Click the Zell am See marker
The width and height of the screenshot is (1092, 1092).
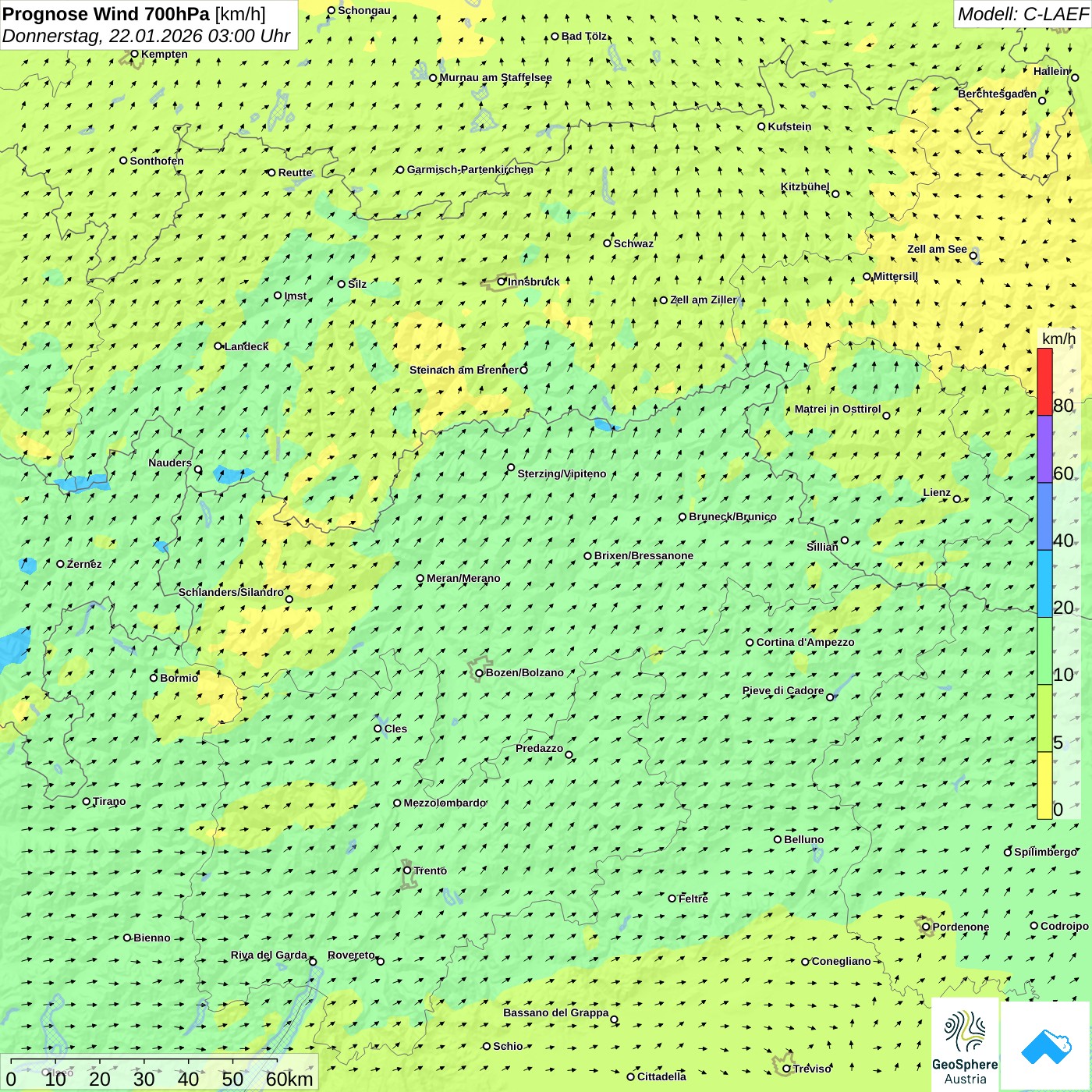[x=973, y=255]
